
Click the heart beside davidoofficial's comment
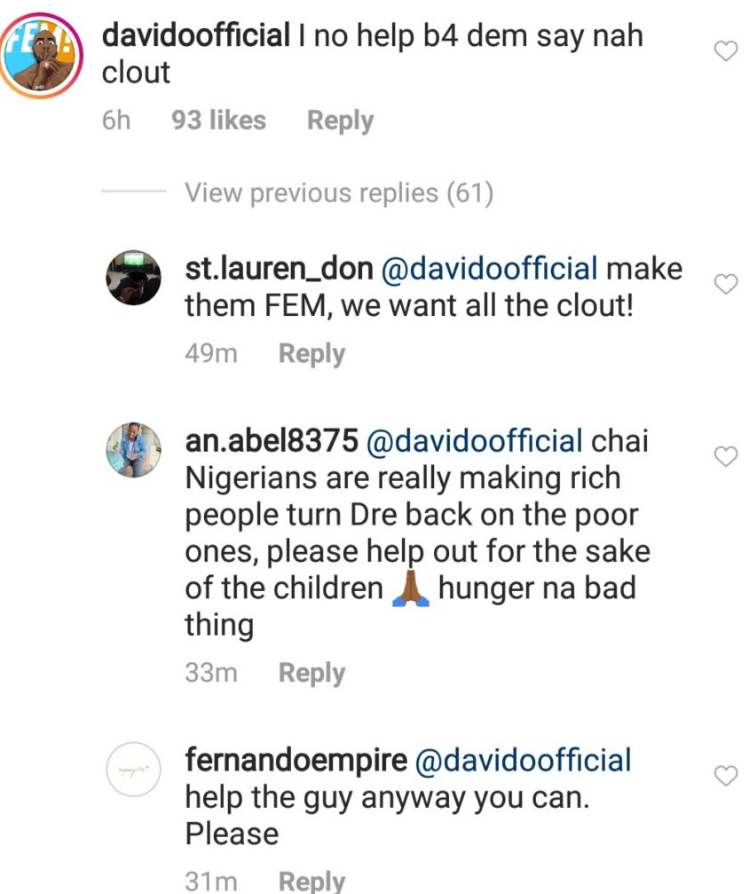coord(725,50)
